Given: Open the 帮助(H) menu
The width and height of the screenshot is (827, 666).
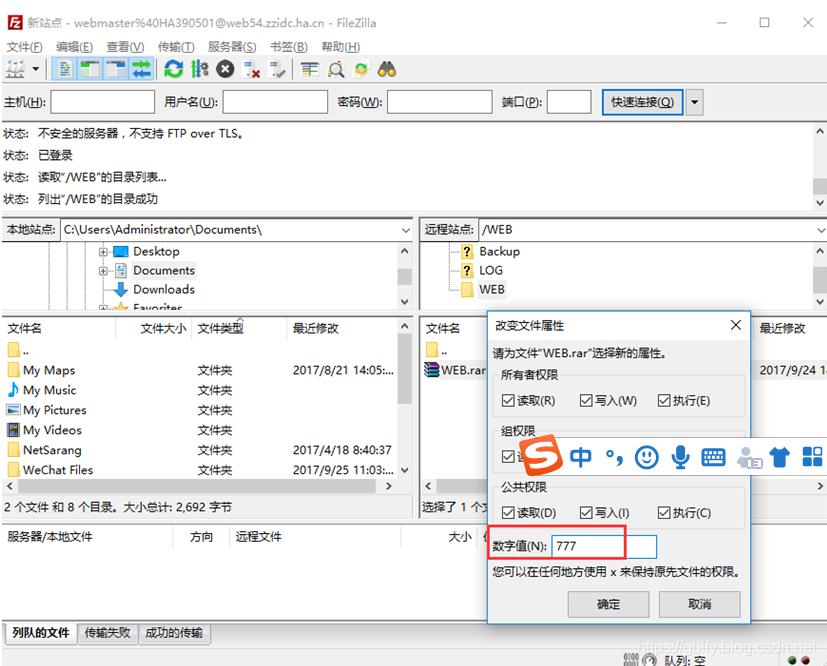Looking at the screenshot, I should [x=341, y=47].
